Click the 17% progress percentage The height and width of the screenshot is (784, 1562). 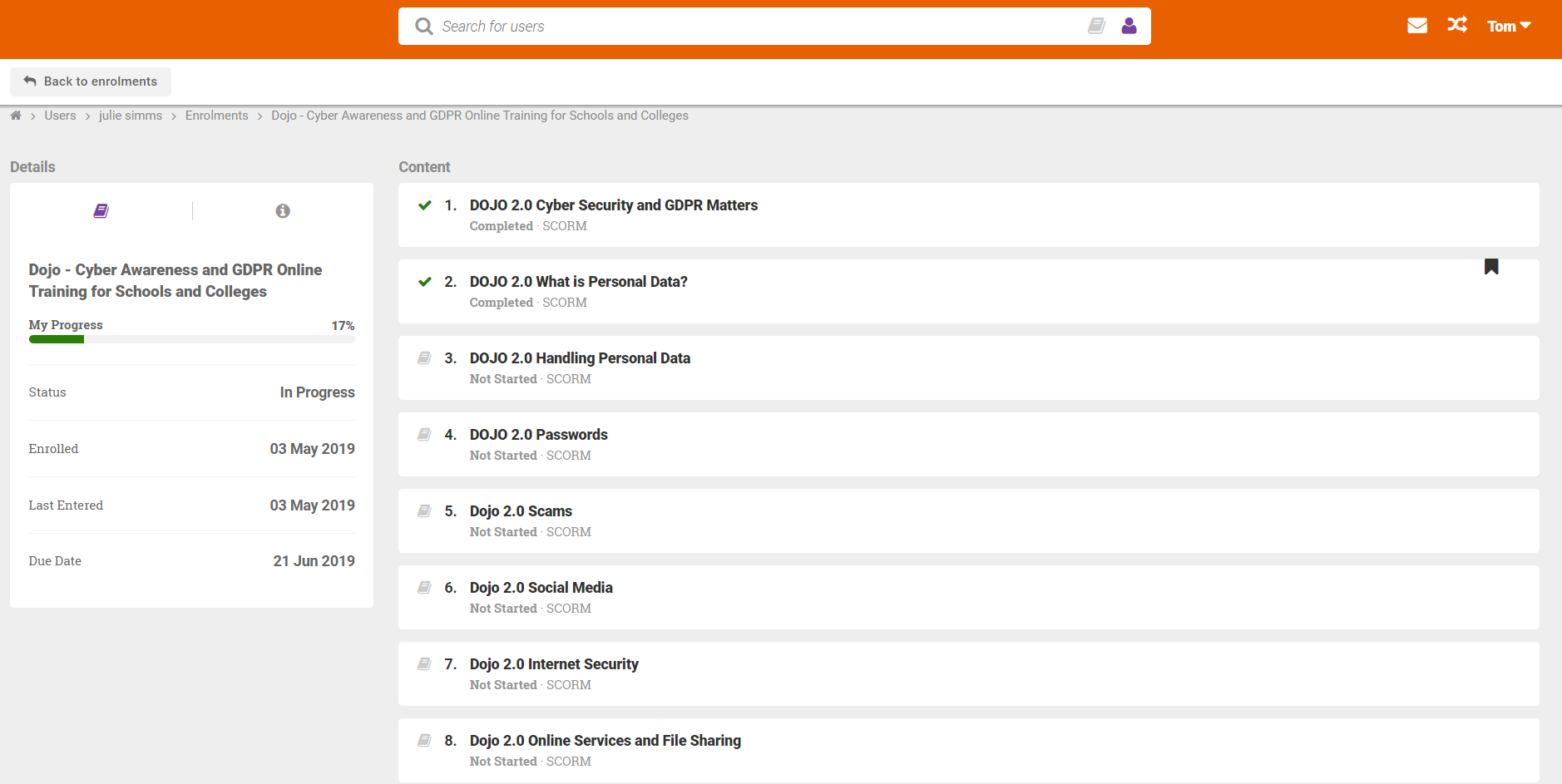343,326
